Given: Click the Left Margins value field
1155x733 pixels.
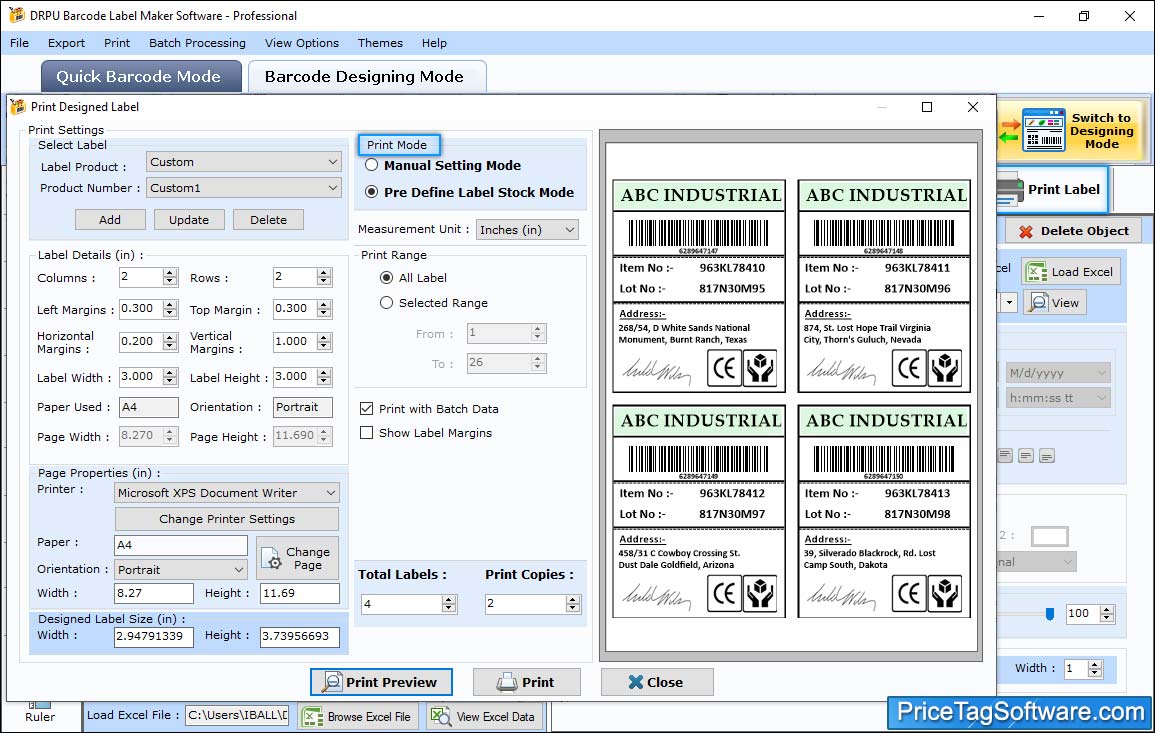Looking at the screenshot, I should tap(141, 309).
